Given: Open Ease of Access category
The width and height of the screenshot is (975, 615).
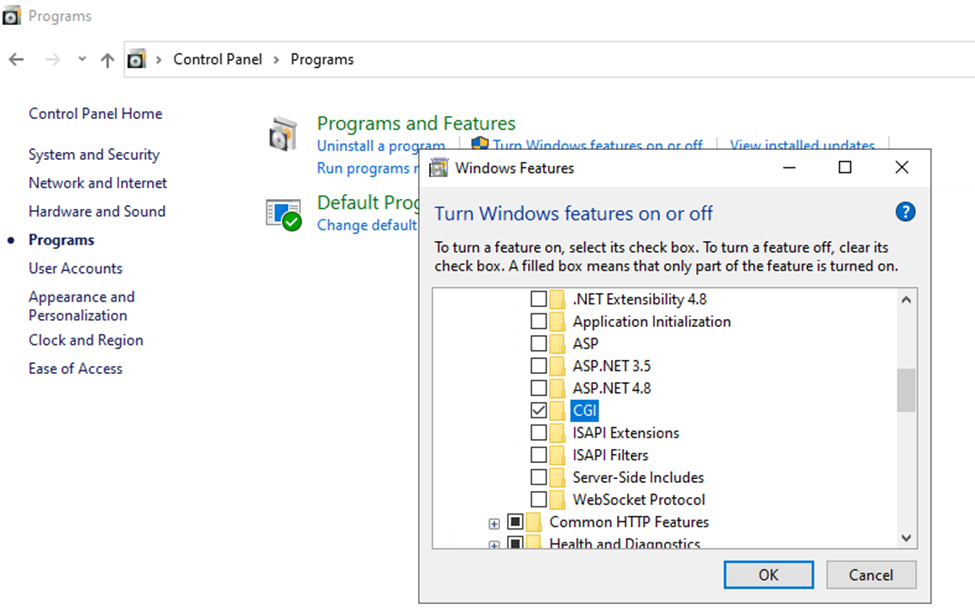Looking at the screenshot, I should tap(75, 368).
